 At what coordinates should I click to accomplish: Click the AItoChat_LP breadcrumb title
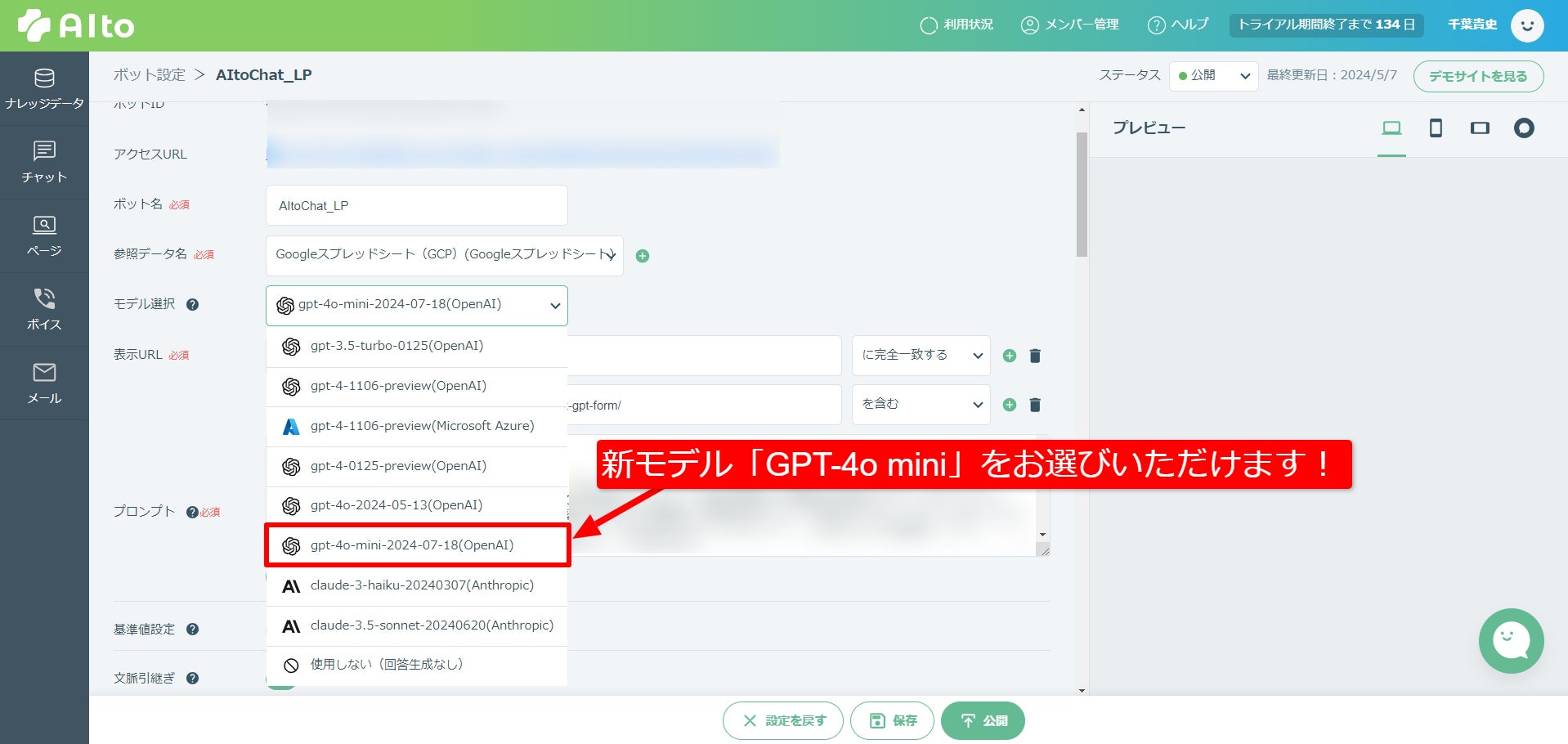263,75
